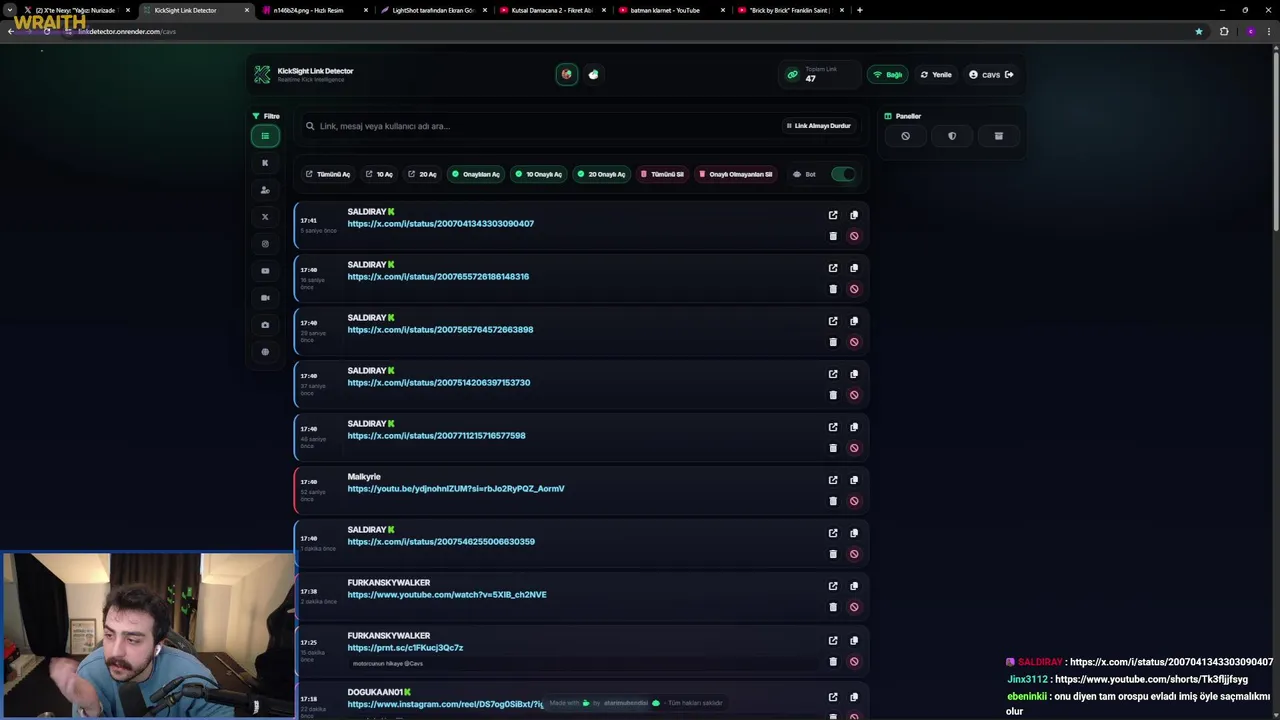Filter links by Kick icon
Screen dimensions: 1280x720
click(265, 163)
